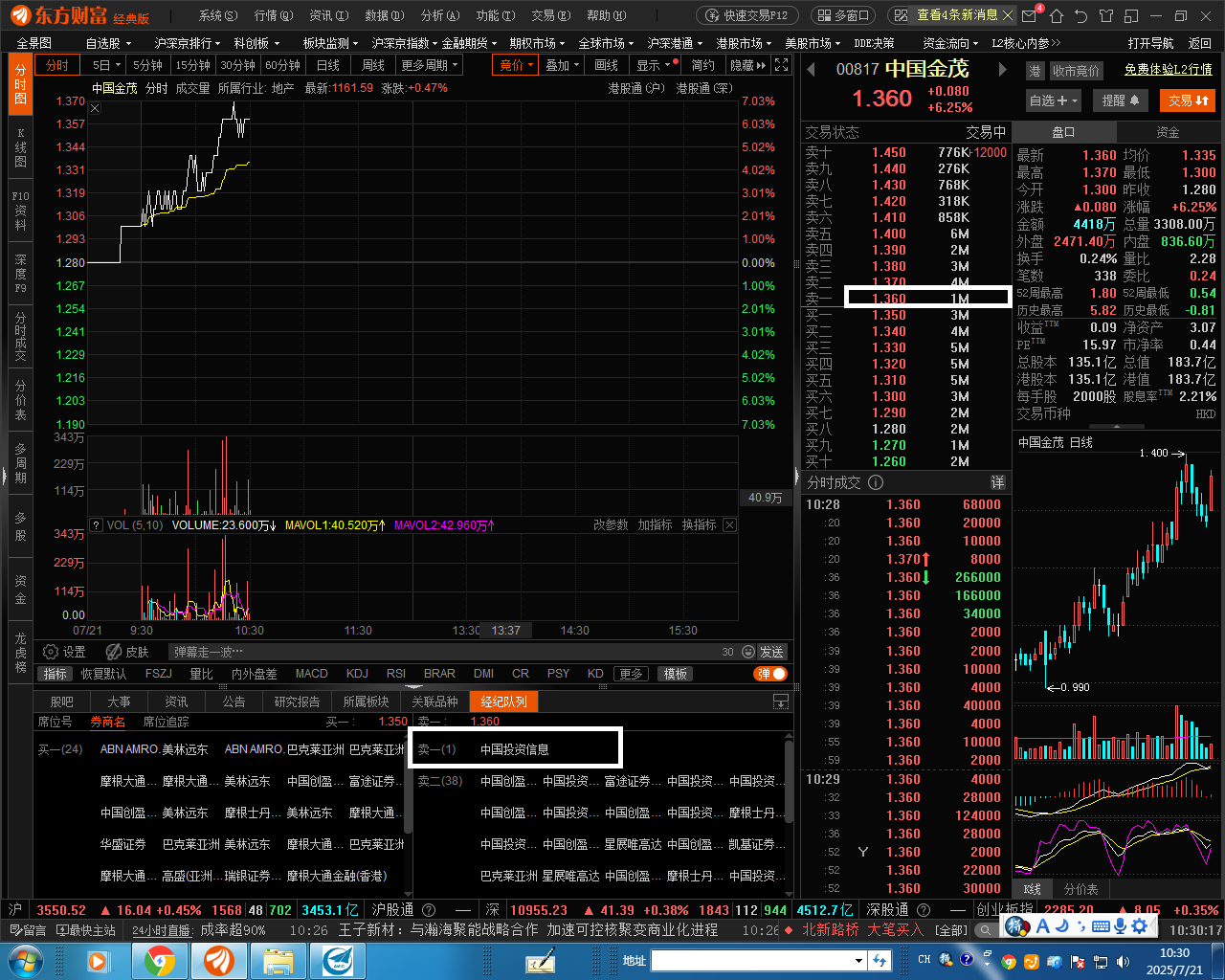Go to previous stock arrow beside 00817
The height and width of the screenshot is (980, 1225).
pyautogui.click(x=812, y=69)
